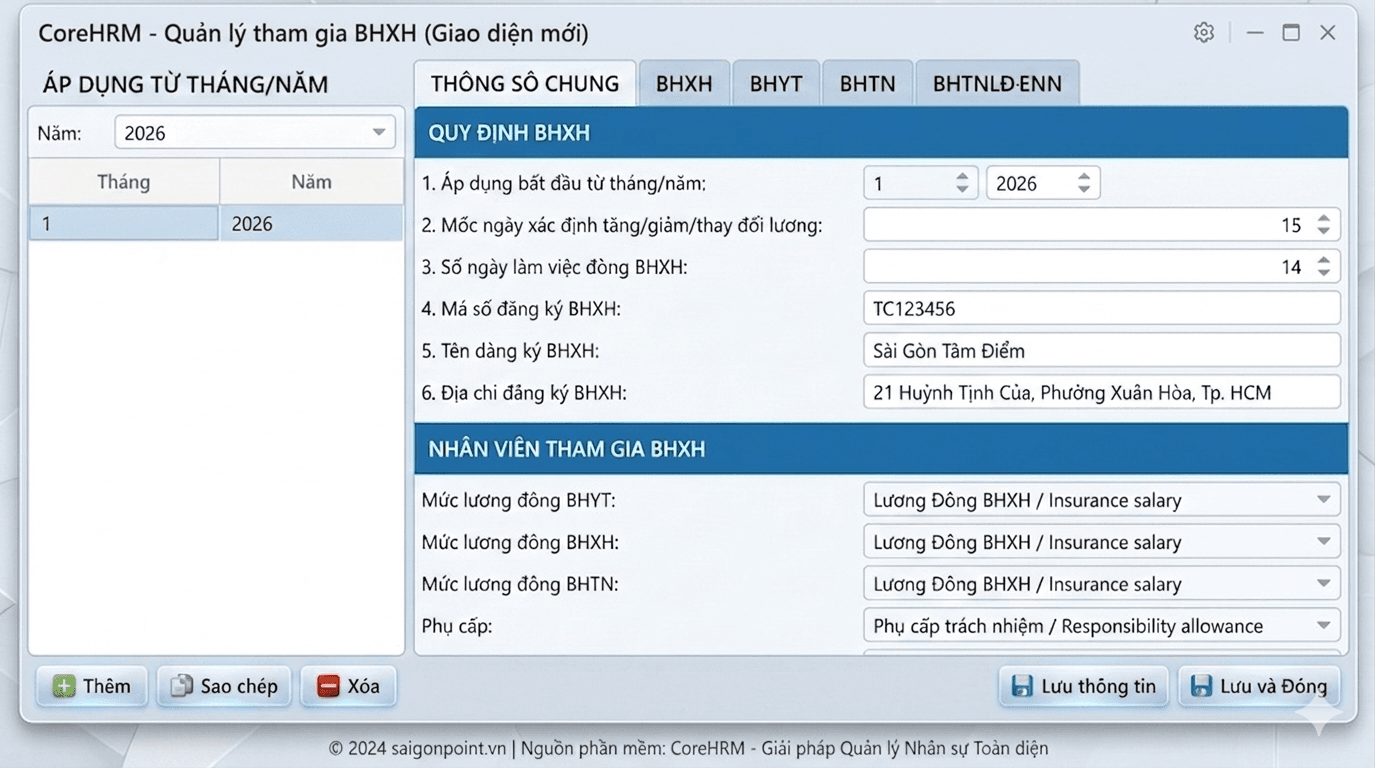Open settings via the gear icon
This screenshot has height=768, width=1375.
1203,32
